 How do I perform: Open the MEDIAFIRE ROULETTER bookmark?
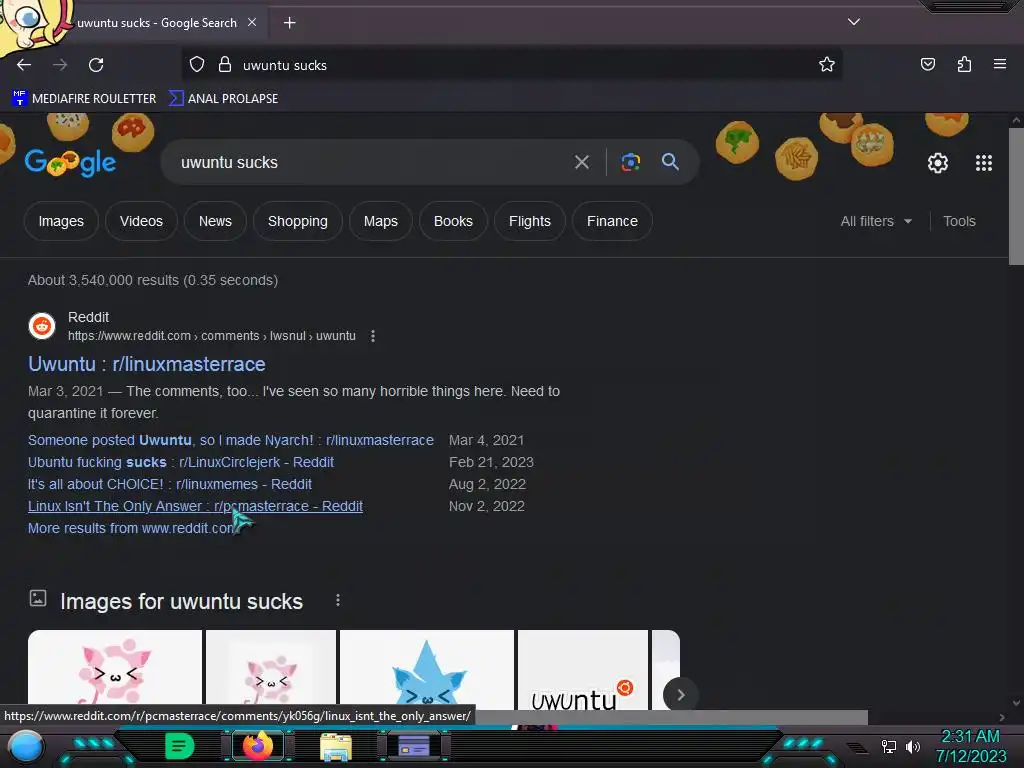[x=84, y=99]
